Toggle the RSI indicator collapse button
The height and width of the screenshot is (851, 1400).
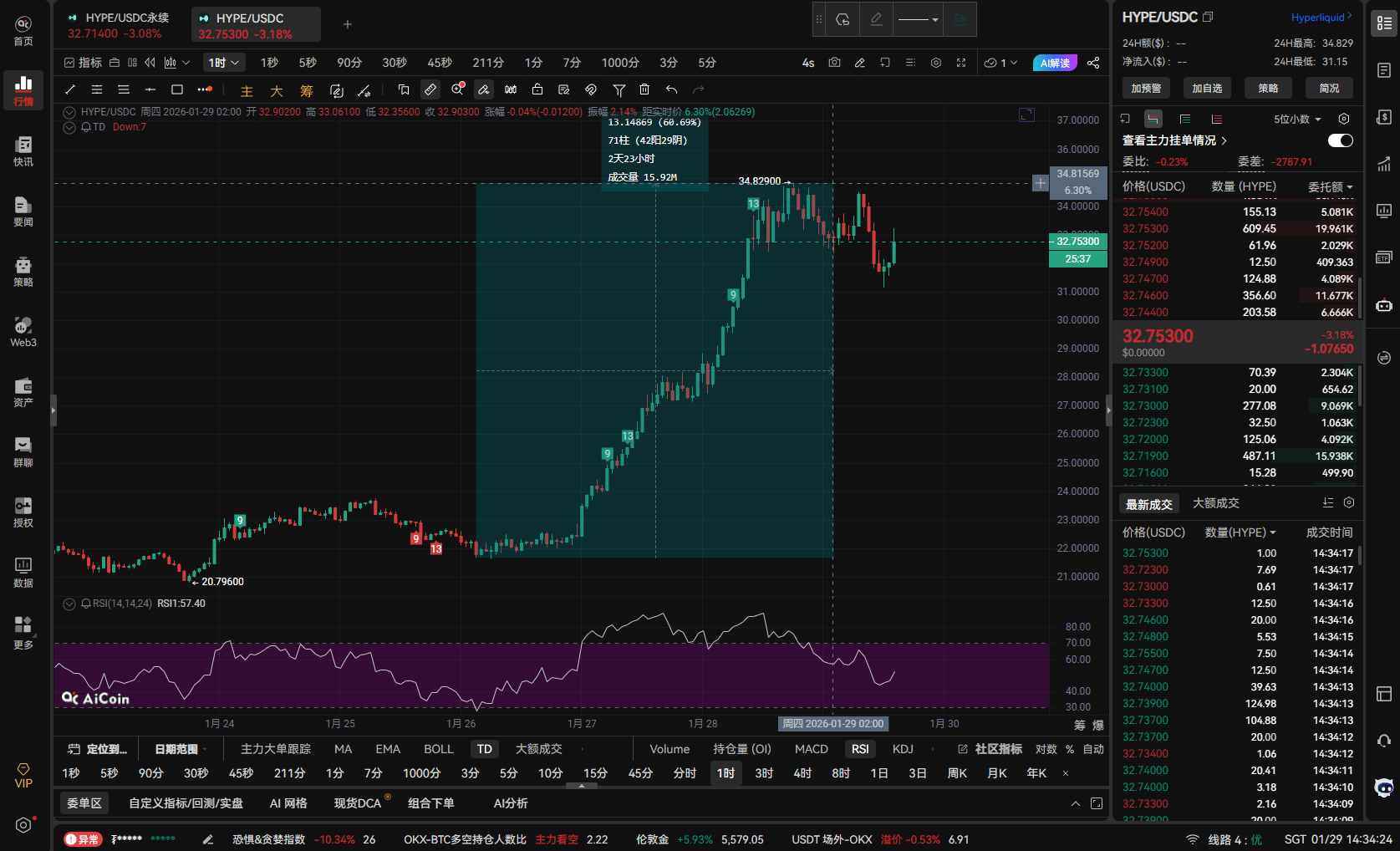click(x=69, y=604)
